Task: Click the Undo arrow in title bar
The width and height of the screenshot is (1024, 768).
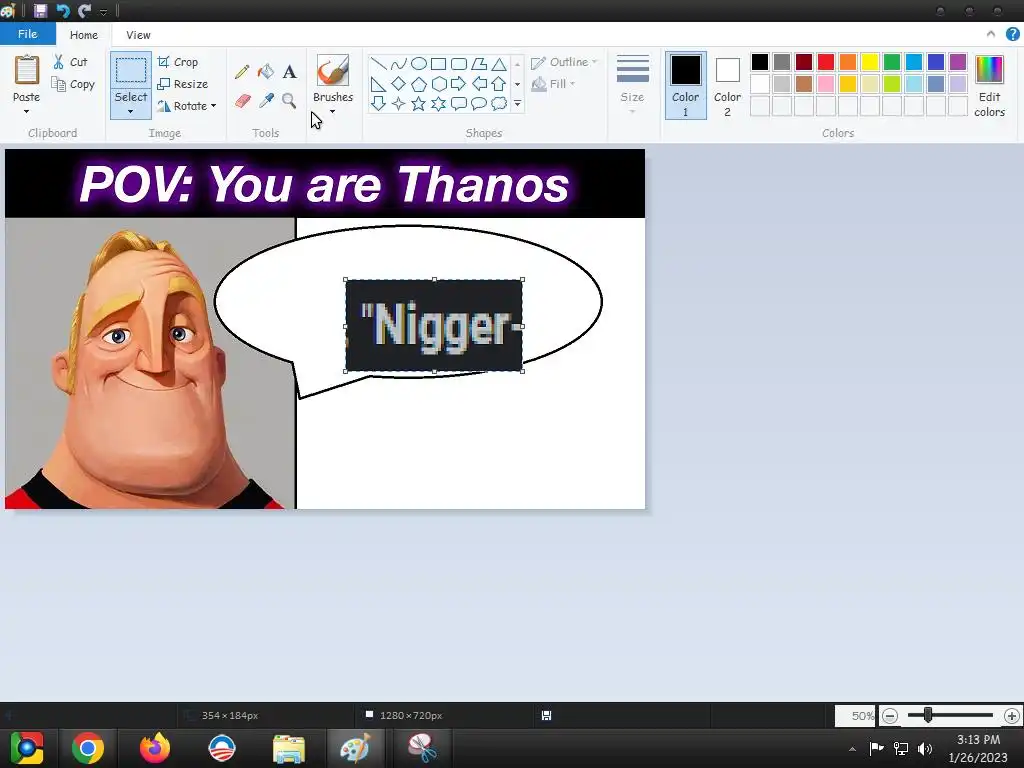Action: tap(63, 10)
